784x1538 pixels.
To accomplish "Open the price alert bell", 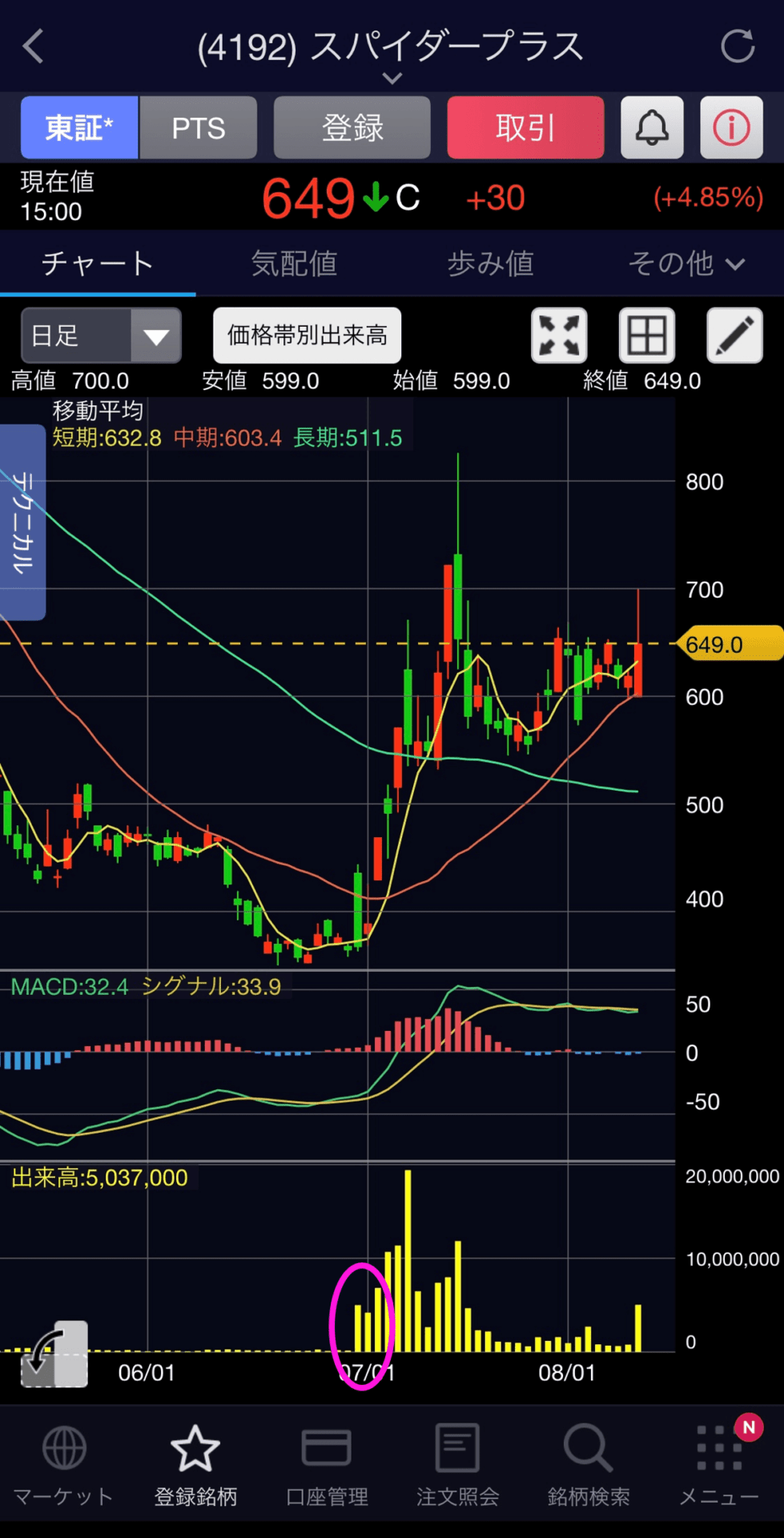I will (652, 127).
